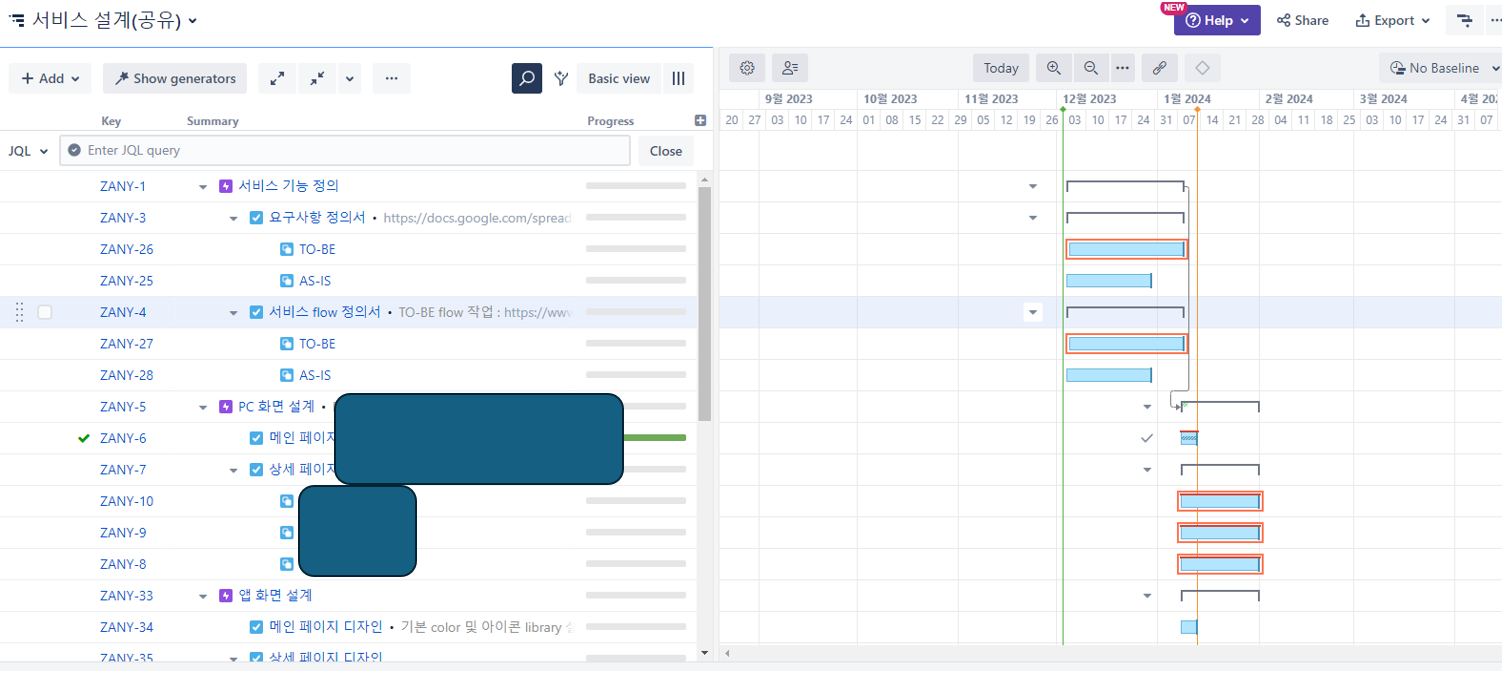Open the column layout icon beside Basic view
This screenshot has height=680, width=1502.
(678, 78)
